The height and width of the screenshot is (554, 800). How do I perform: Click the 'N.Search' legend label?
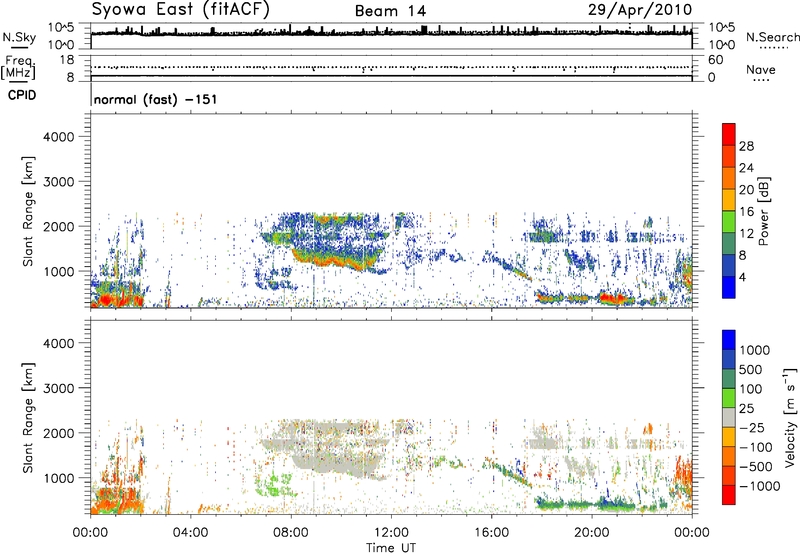tap(772, 37)
